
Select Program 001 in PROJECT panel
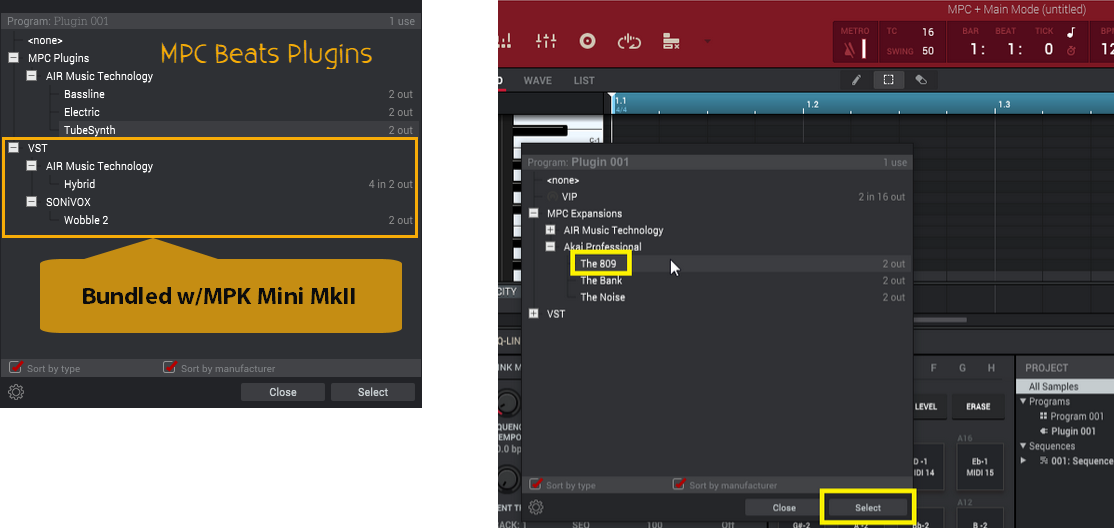pyautogui.click(x=1077, y=416)
